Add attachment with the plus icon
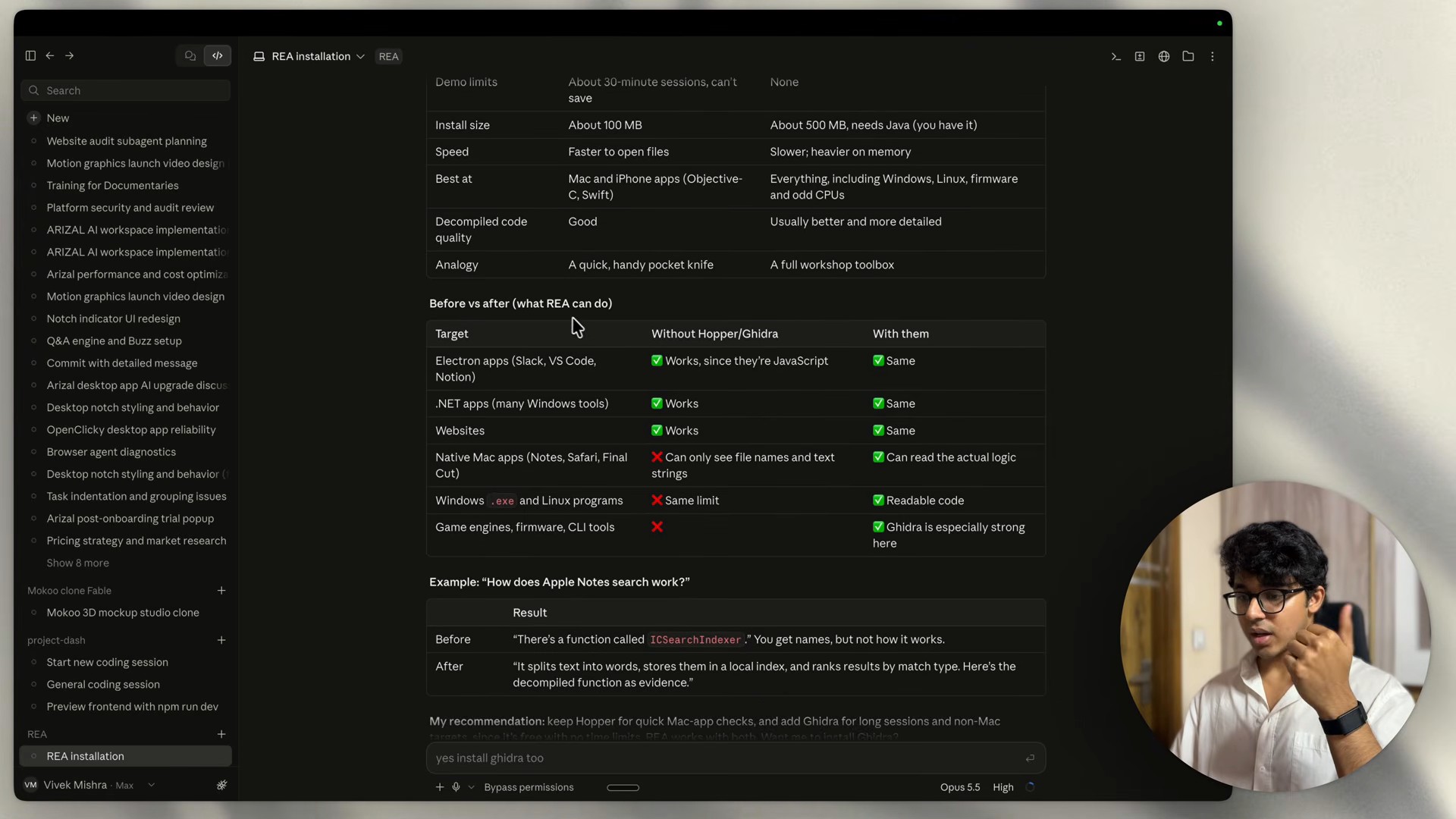 tap(440, 787)
